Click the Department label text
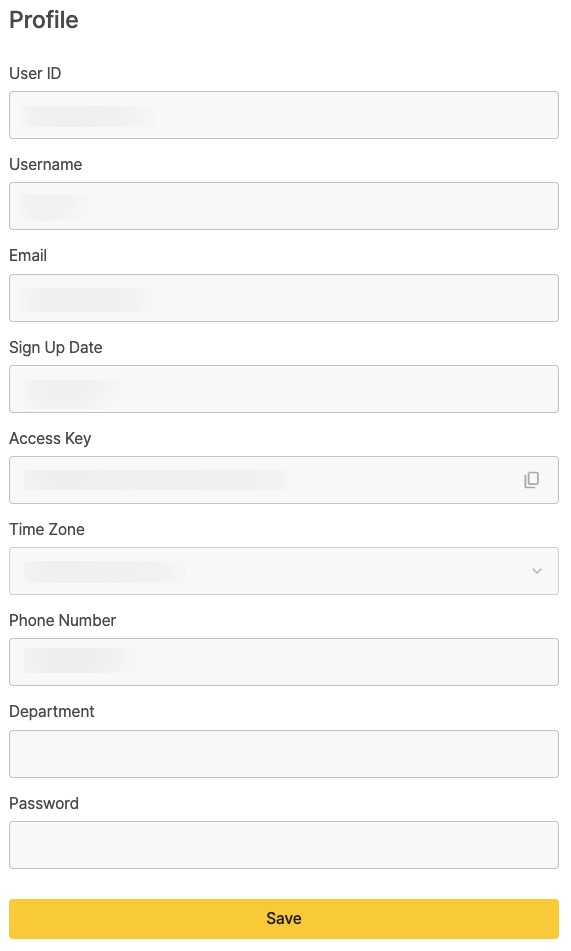 coord(52,711)
